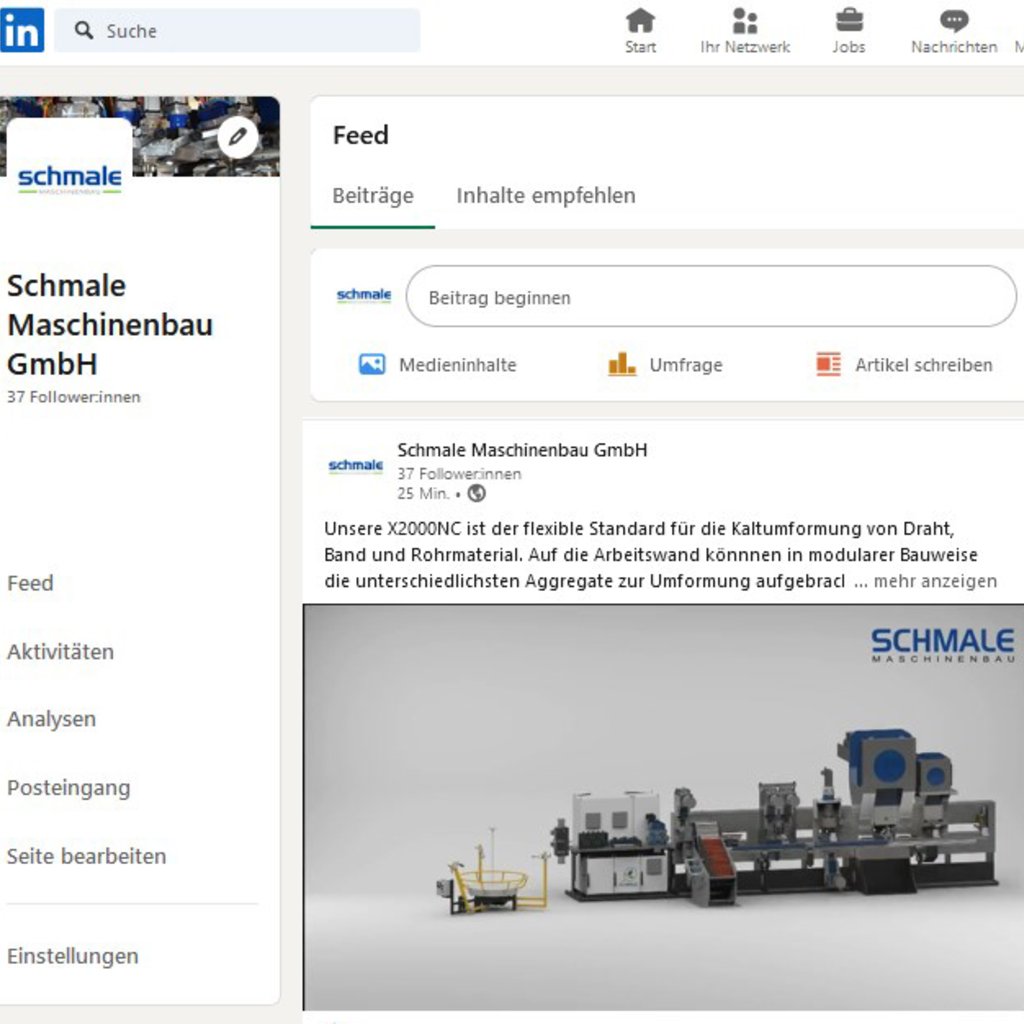Screen dimensions: 1024x1024
Task: Click the Medieninhalte image icon
Action: (372, 364)
